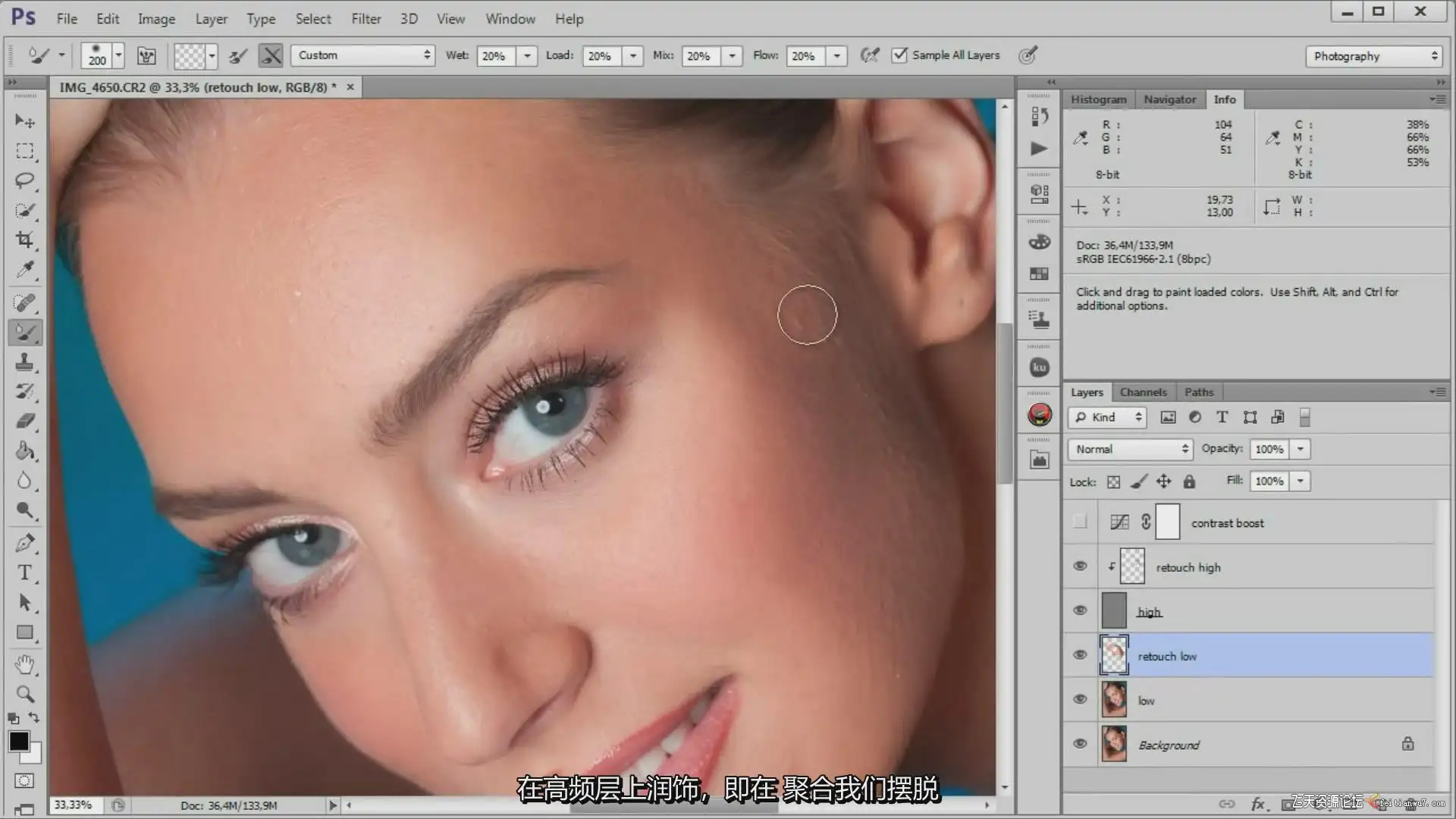Switch to the Histogram tab

coord(1098,99)
